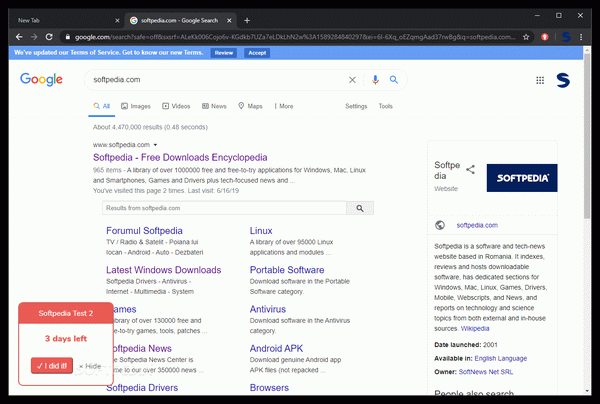Screen dimensions: 600x404
Task: Accept the updated Terms
Action: tap(257, 53)
